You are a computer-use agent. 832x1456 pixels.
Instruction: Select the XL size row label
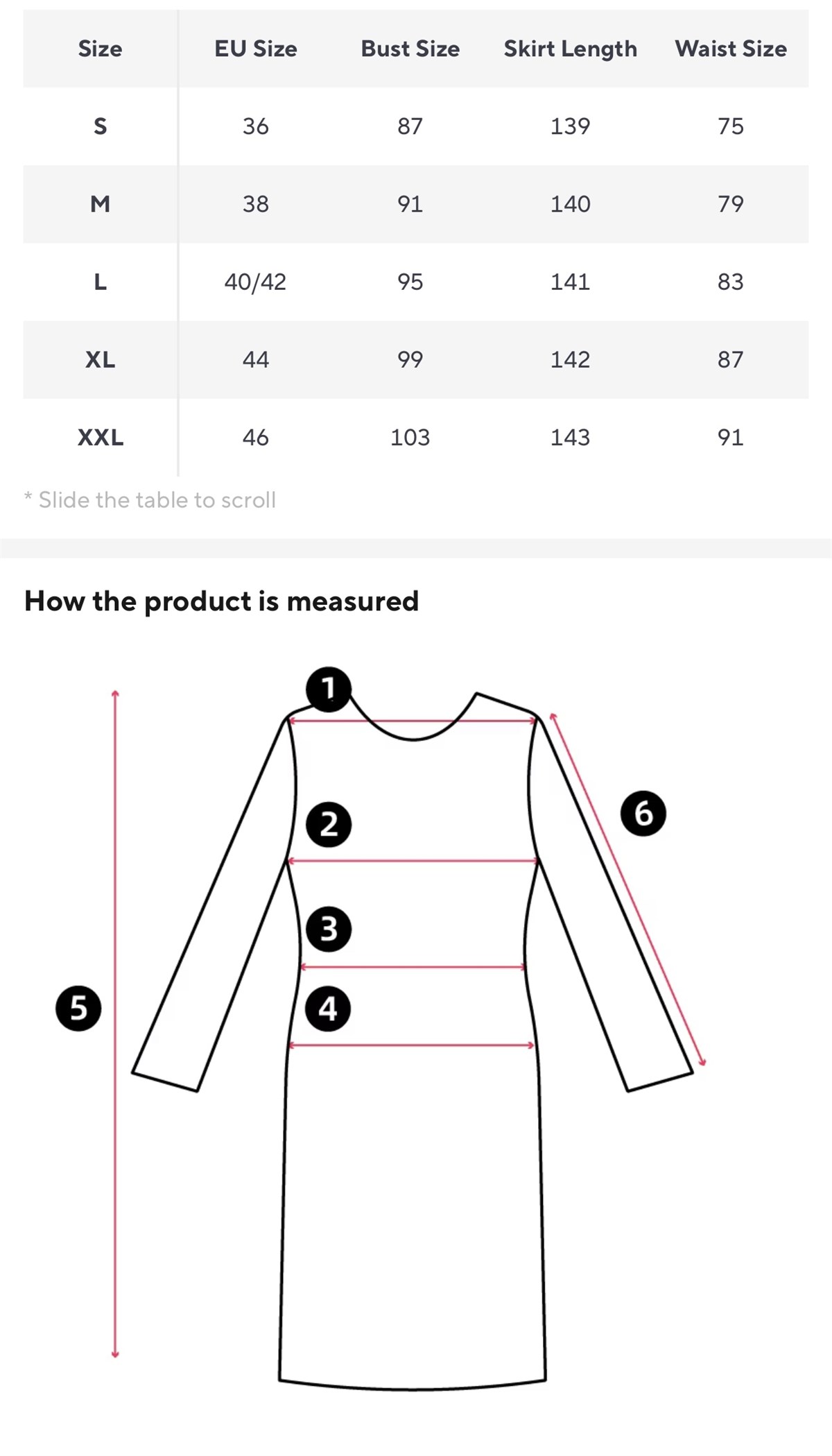tap(100, 359)
